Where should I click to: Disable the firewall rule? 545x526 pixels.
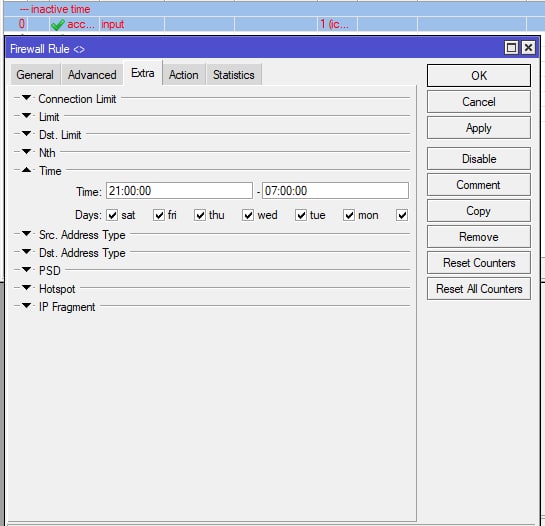click(x=479, y=159)
